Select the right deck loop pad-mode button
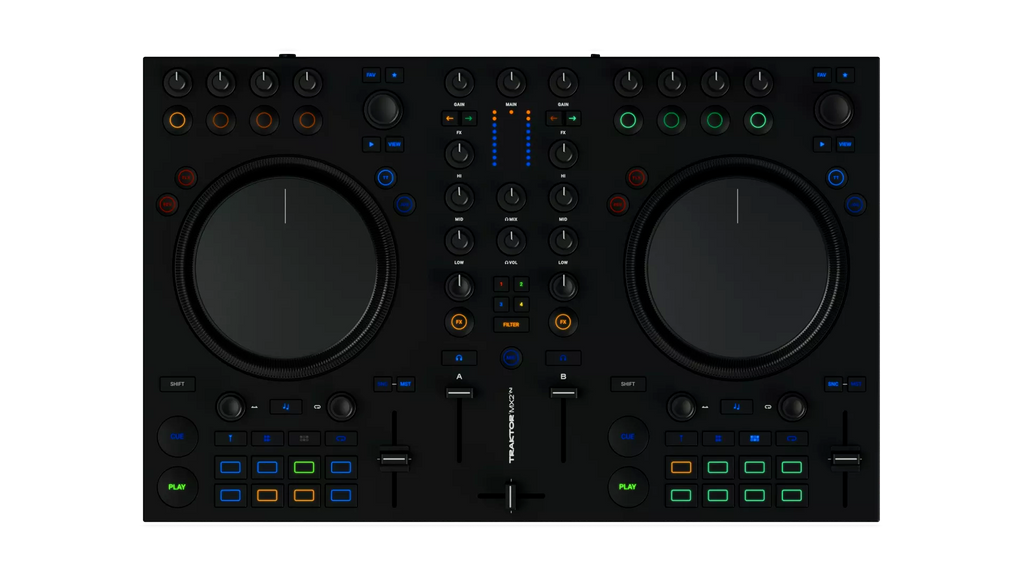 [x=792, y=438]
